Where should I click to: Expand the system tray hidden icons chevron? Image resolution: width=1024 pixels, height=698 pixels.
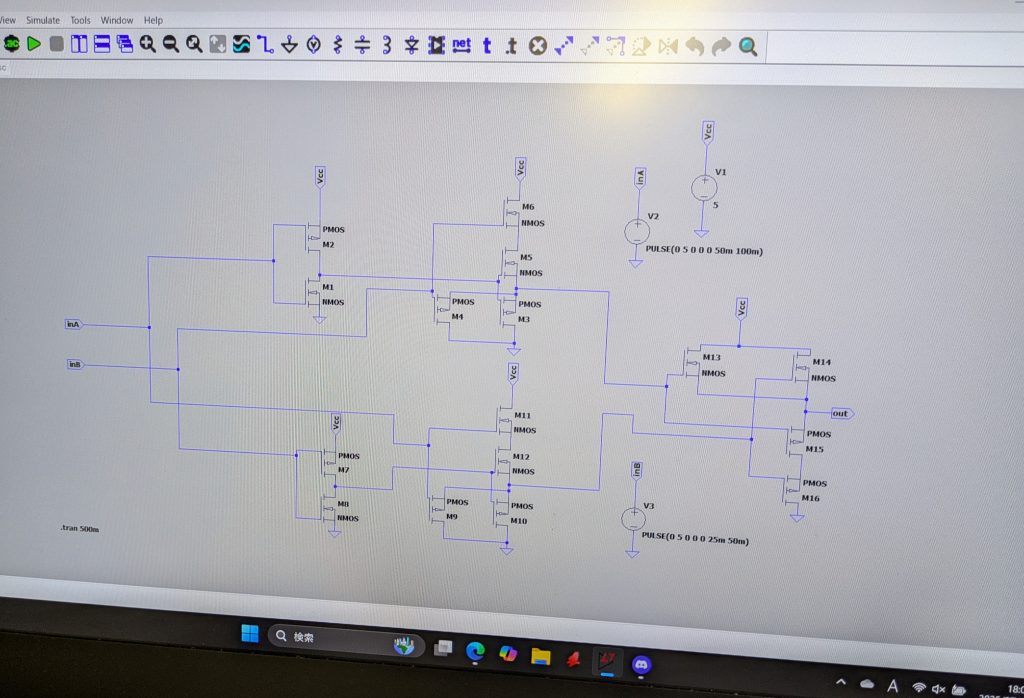(841, 682)
